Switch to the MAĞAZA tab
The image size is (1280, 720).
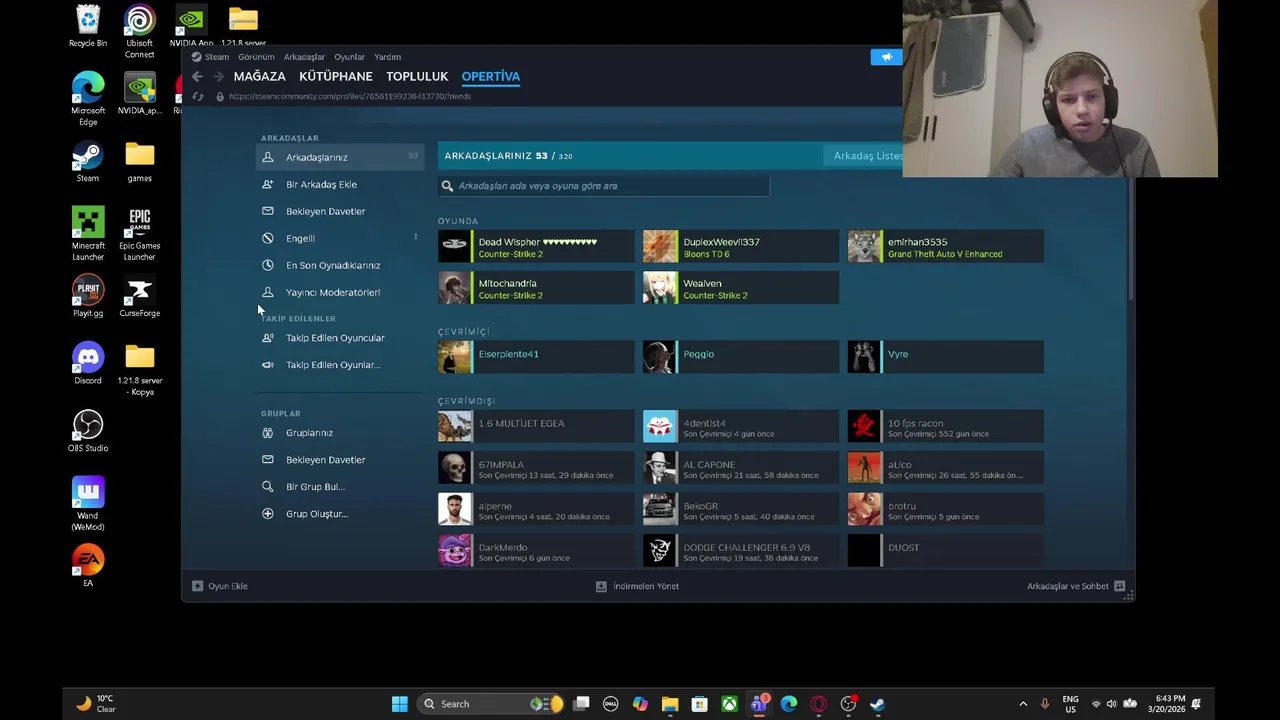coord(260,76)
